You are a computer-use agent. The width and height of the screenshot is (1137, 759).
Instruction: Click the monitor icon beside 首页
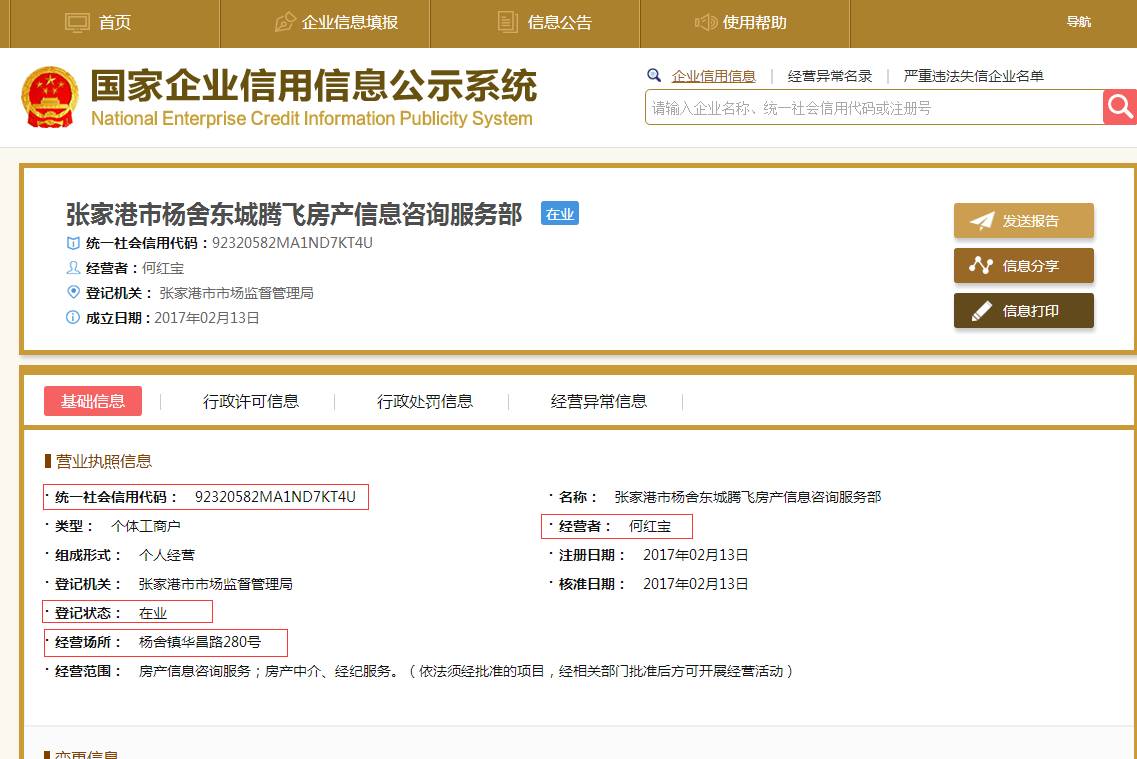pos(77,22)
